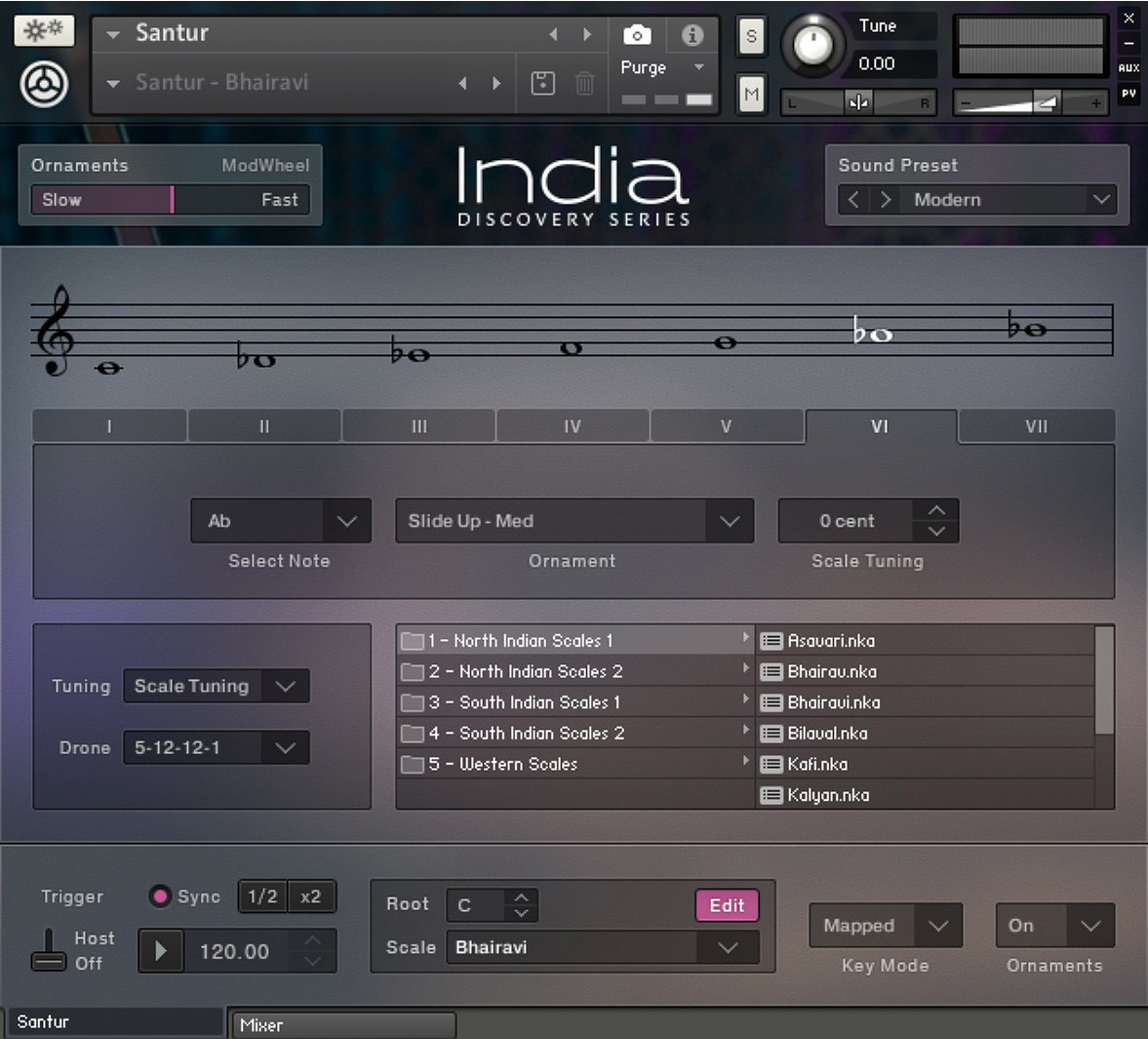1148x1039 pixels.
Task: Select the Santur tab at bottom
Action: click(x=115, y=1022)
